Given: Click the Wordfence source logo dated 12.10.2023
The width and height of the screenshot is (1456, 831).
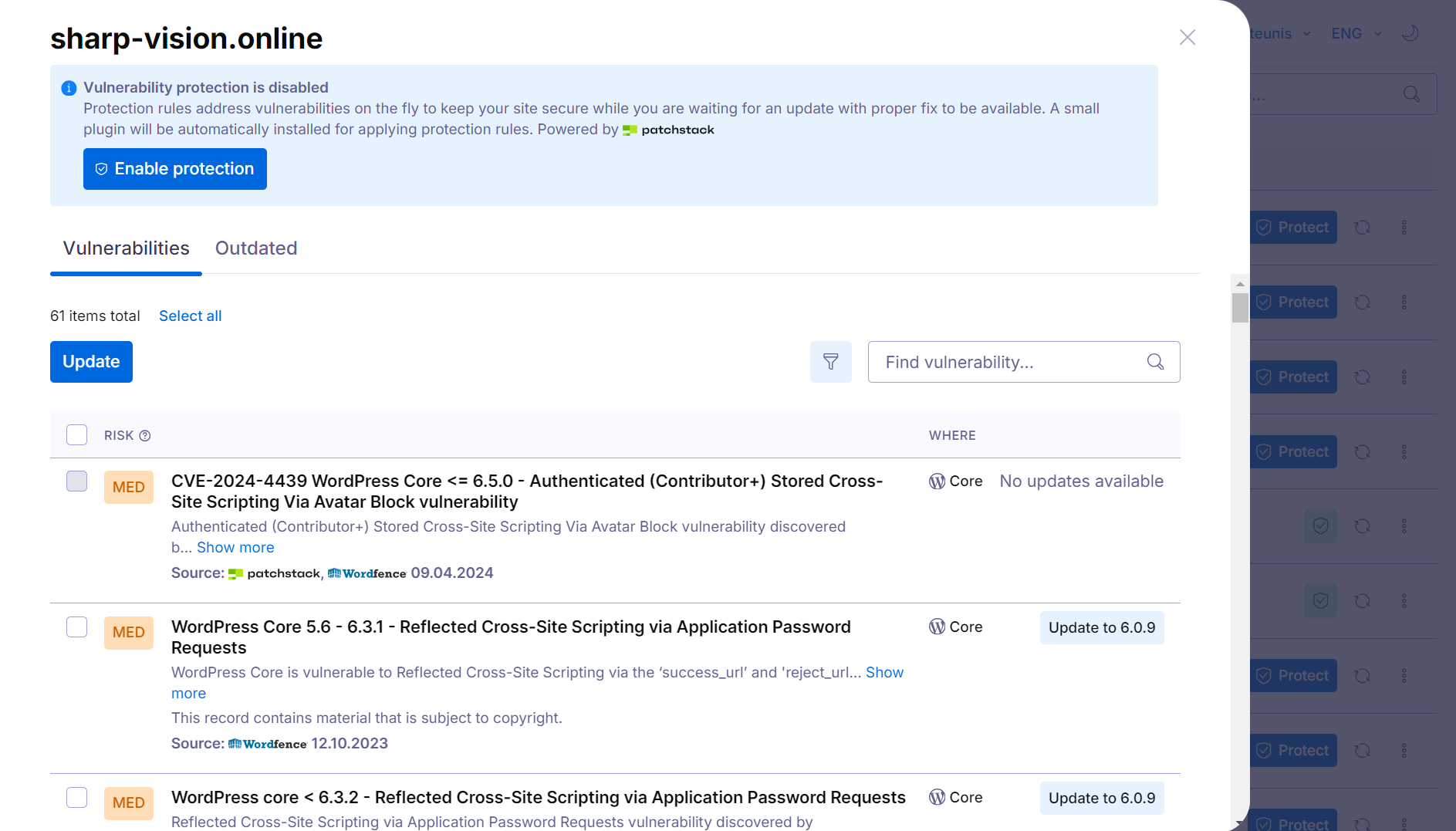Looking at the screenshot, I should point(268,744).
